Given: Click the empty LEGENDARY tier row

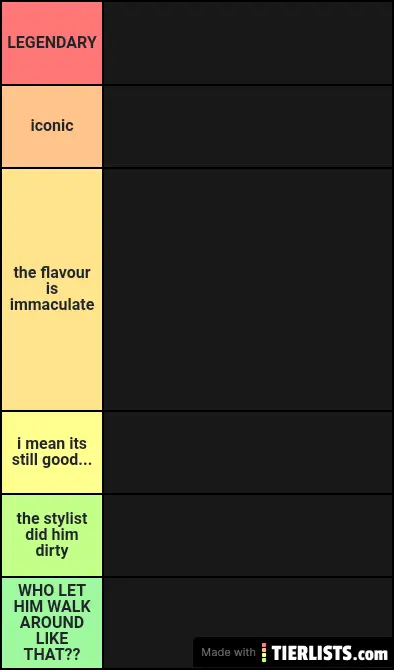Looking at the screenshot, I should coord(248,43).
